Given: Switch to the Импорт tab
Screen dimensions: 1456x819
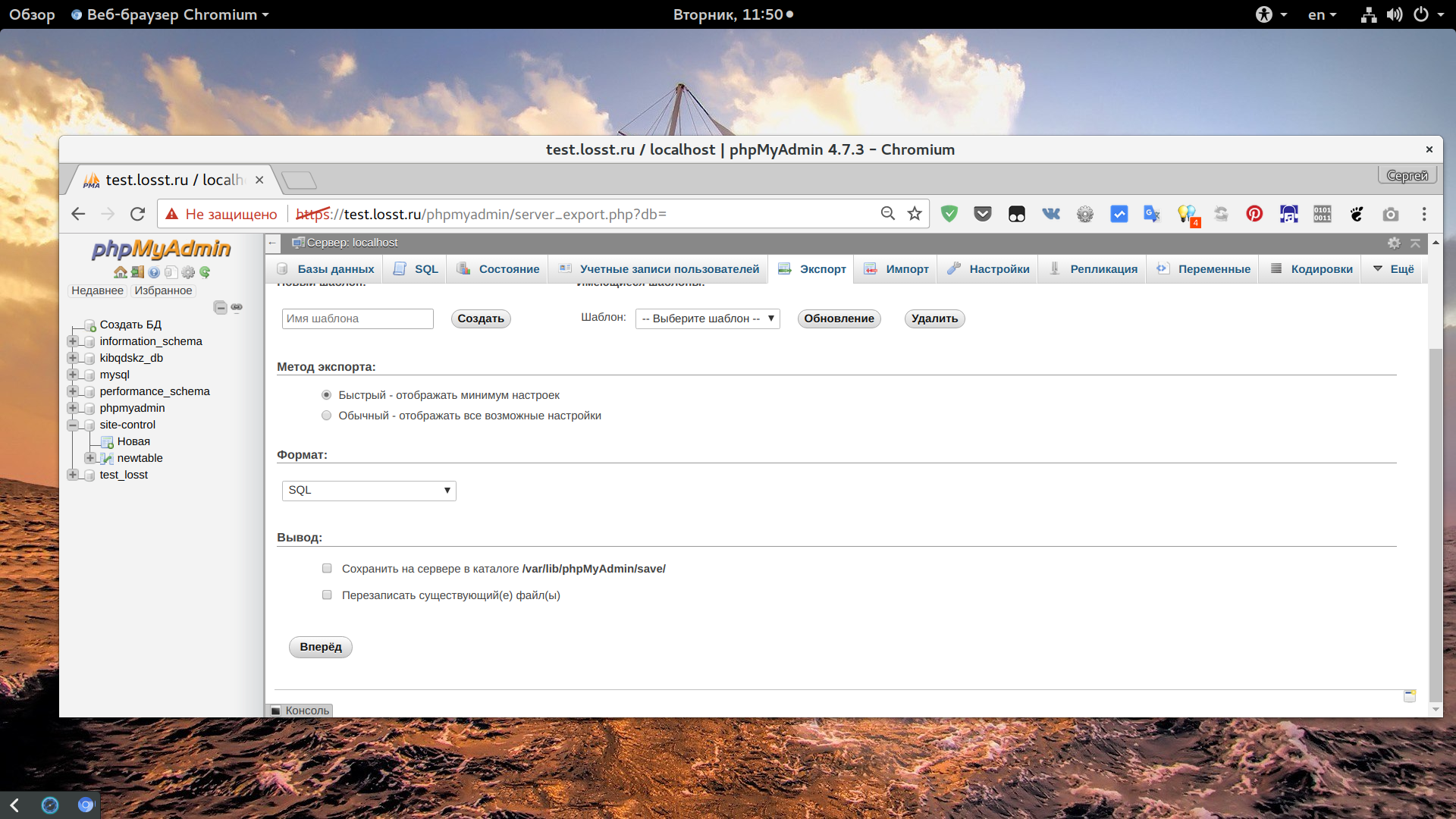Looking at the screenshot, I should 896,269.
